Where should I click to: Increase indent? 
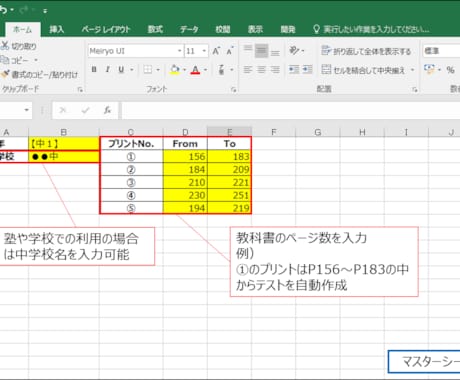(x=307, y=69)
